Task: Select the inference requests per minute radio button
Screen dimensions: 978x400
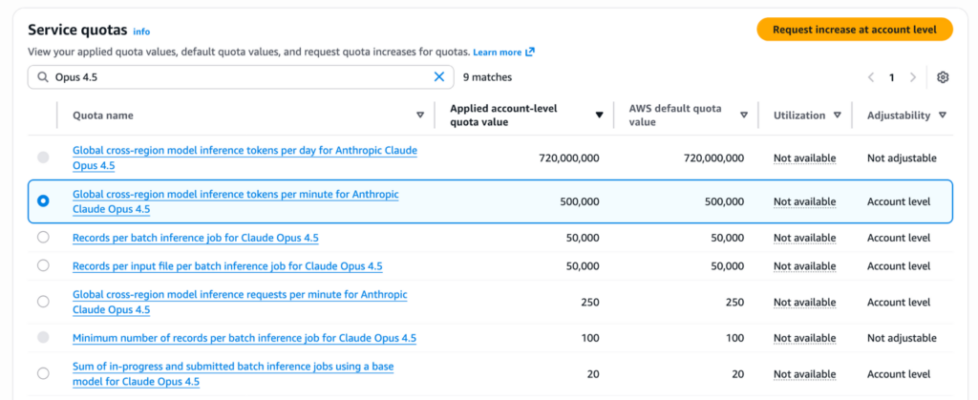Action: (x=43, y=302)
